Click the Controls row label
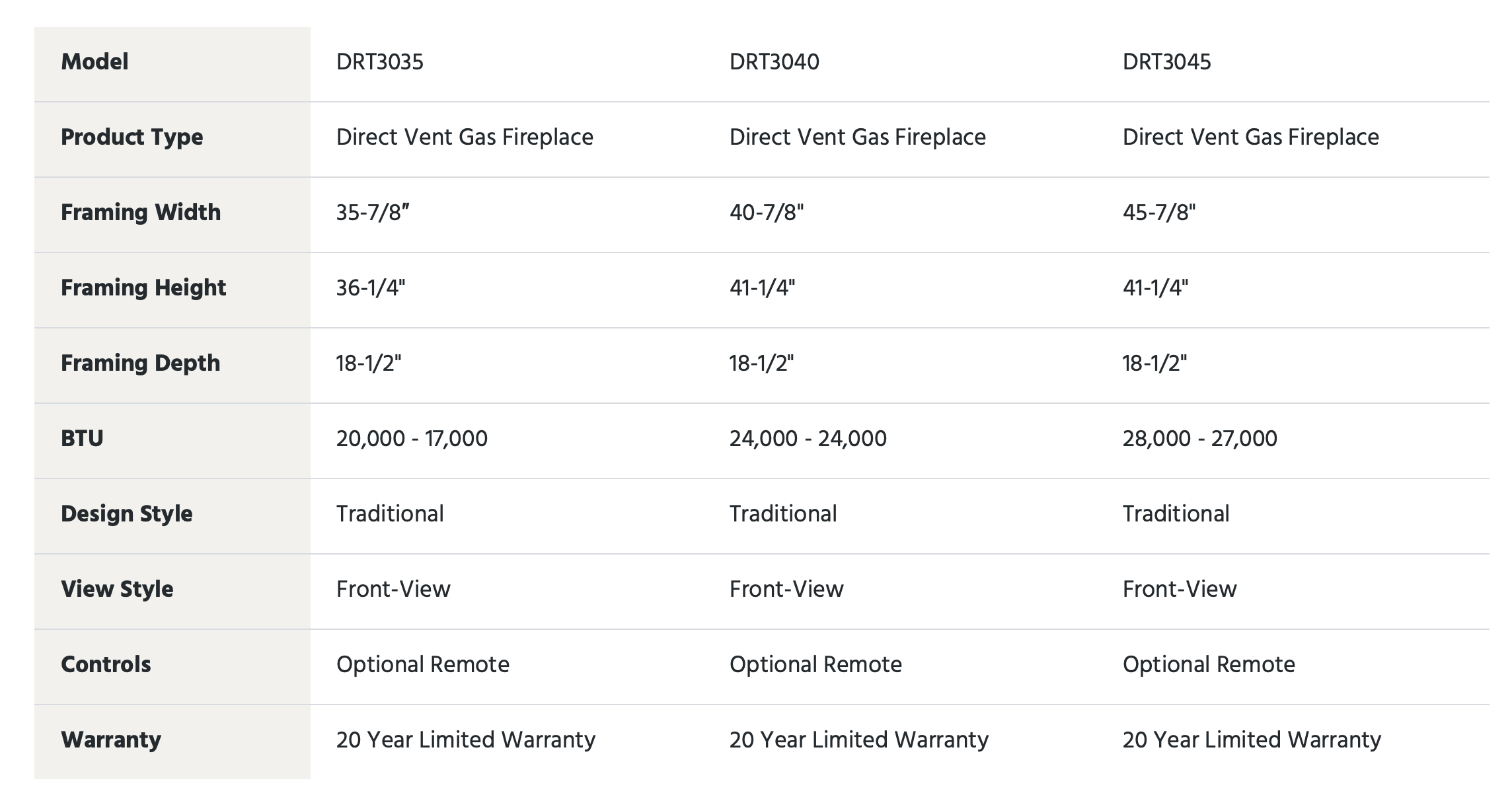Image resolution: width=1512 pixels, height=805 pixels. [x=106, y=665]
